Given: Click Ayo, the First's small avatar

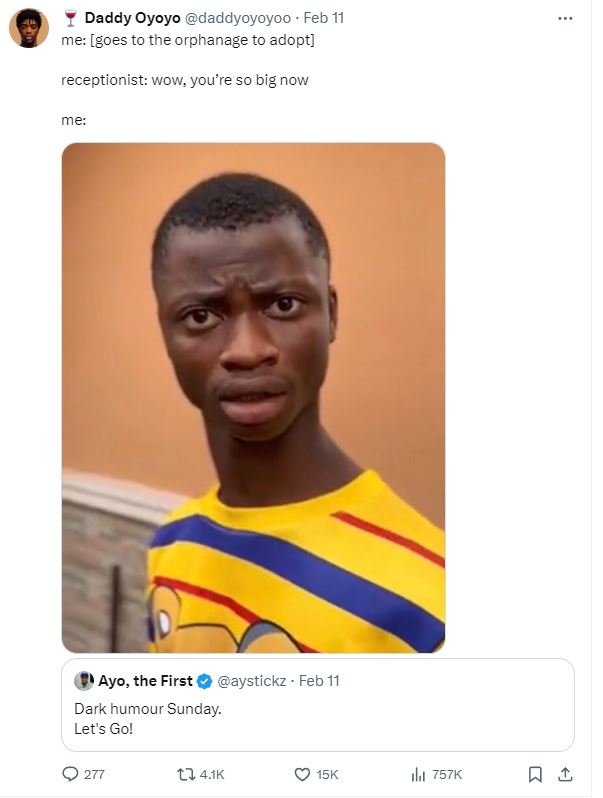Looking at the screenshot, I should coord(84,681).
